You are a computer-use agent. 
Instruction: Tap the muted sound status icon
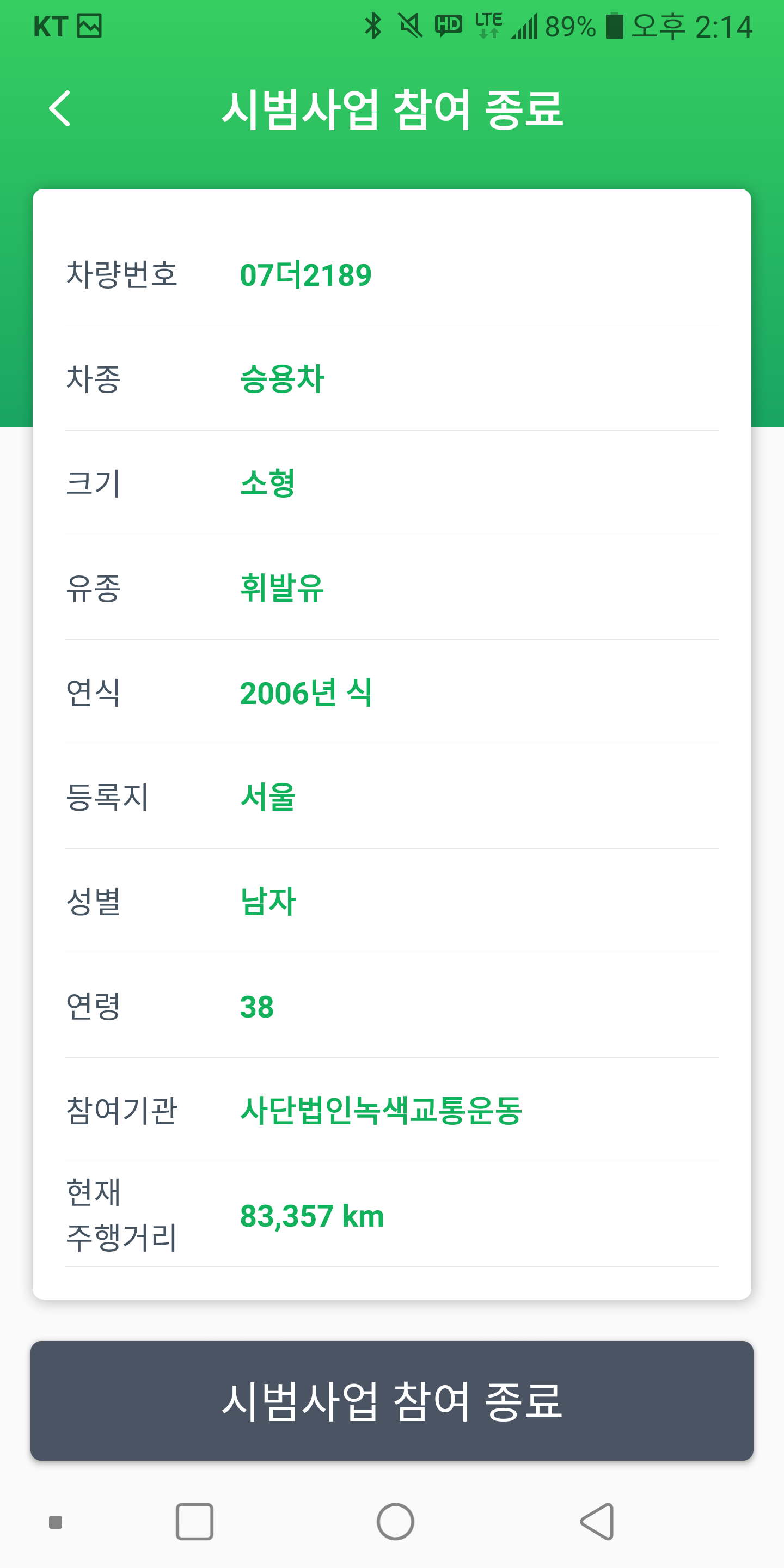411,26
